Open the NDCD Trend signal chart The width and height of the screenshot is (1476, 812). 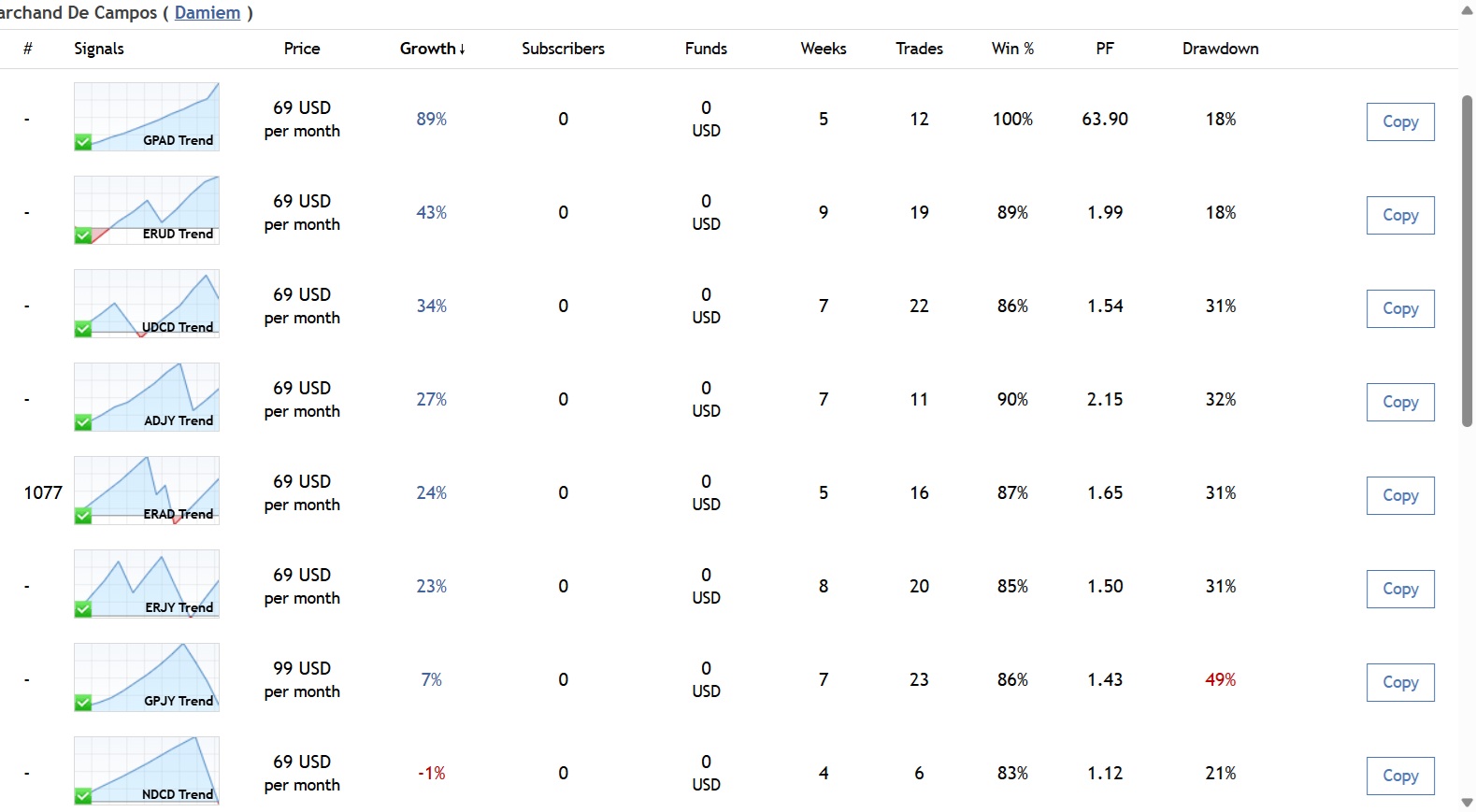click(147, 771)
